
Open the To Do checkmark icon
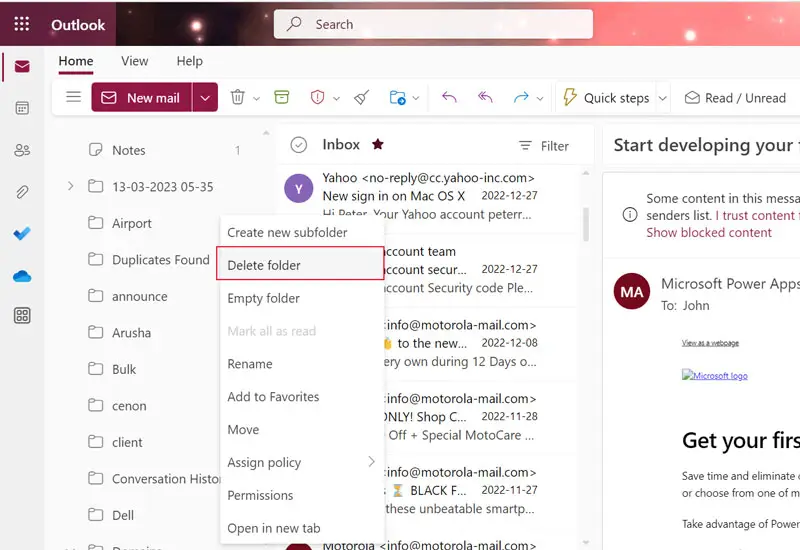tap(21, 234)
